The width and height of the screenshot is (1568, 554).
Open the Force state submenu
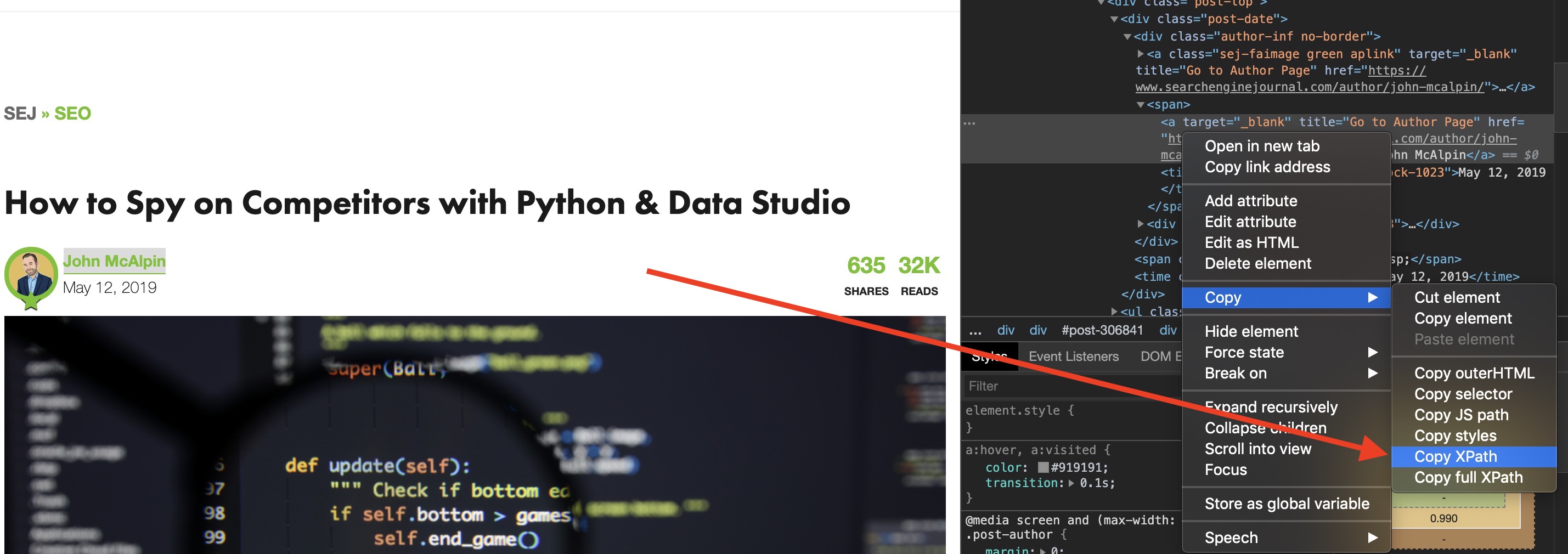click(1244, 353)
